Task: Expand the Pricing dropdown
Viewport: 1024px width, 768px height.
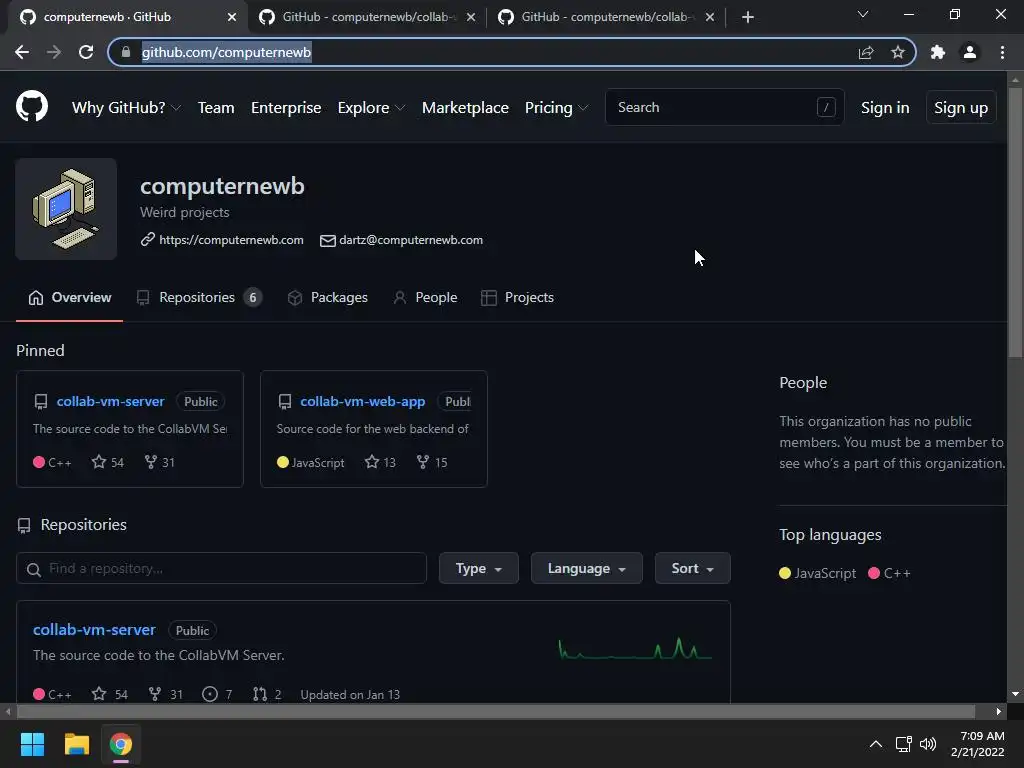Action: [556, 108]
